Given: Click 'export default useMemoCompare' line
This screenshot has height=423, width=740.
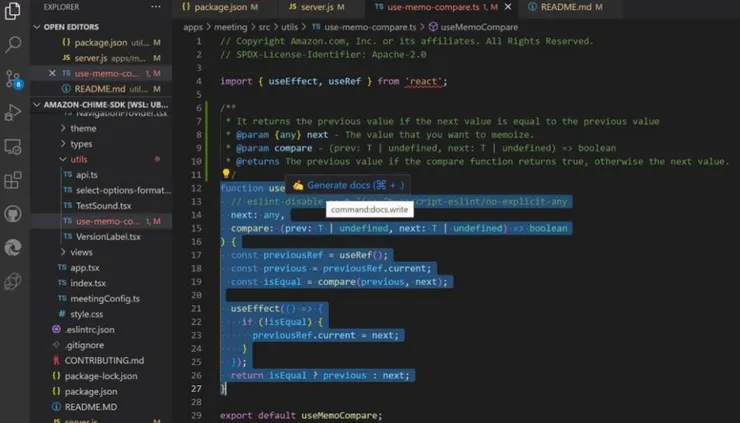Looking at the screenshot, I should click(x=301, y=415).
